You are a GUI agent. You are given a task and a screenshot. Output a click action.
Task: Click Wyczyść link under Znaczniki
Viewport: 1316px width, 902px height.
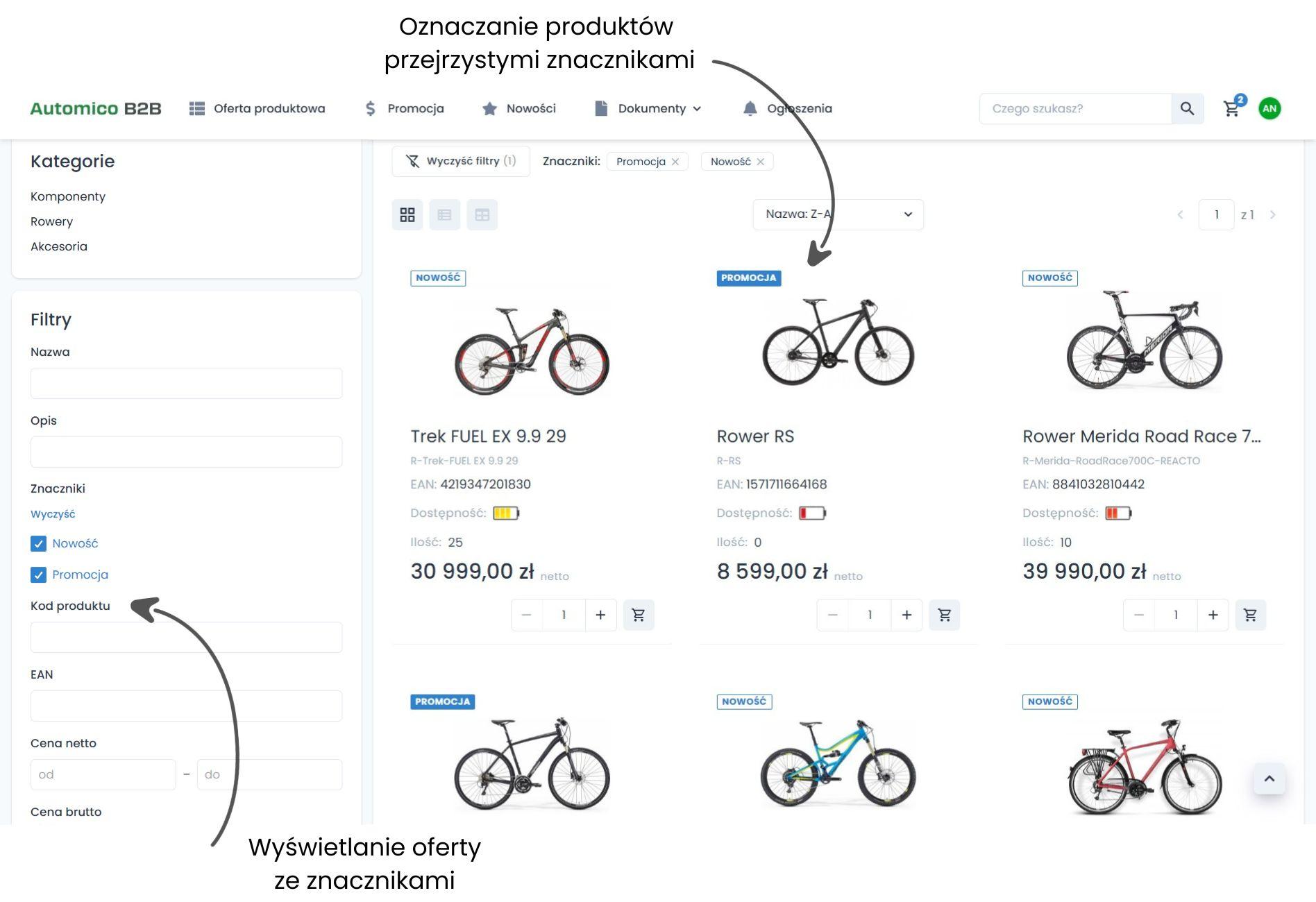pos(53,514)
